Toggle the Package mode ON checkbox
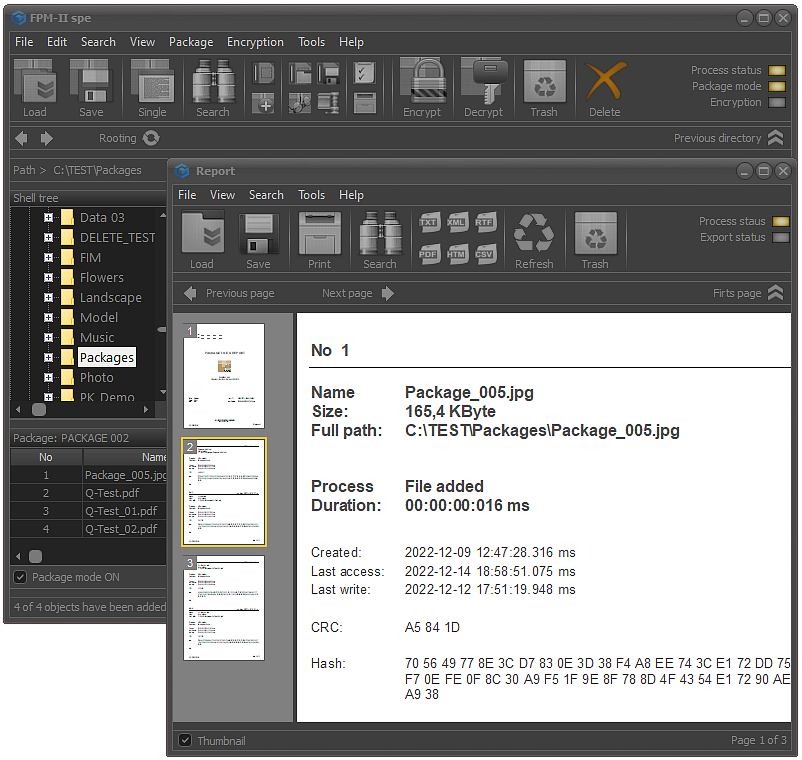 click(20, 577)
